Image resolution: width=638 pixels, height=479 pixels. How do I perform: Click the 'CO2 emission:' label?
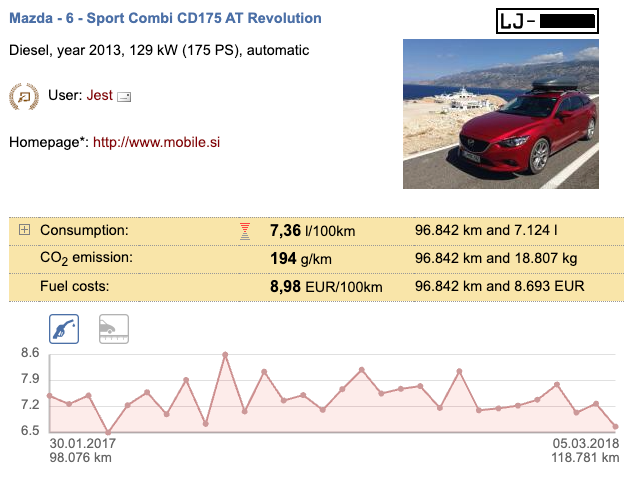point(86,258)
